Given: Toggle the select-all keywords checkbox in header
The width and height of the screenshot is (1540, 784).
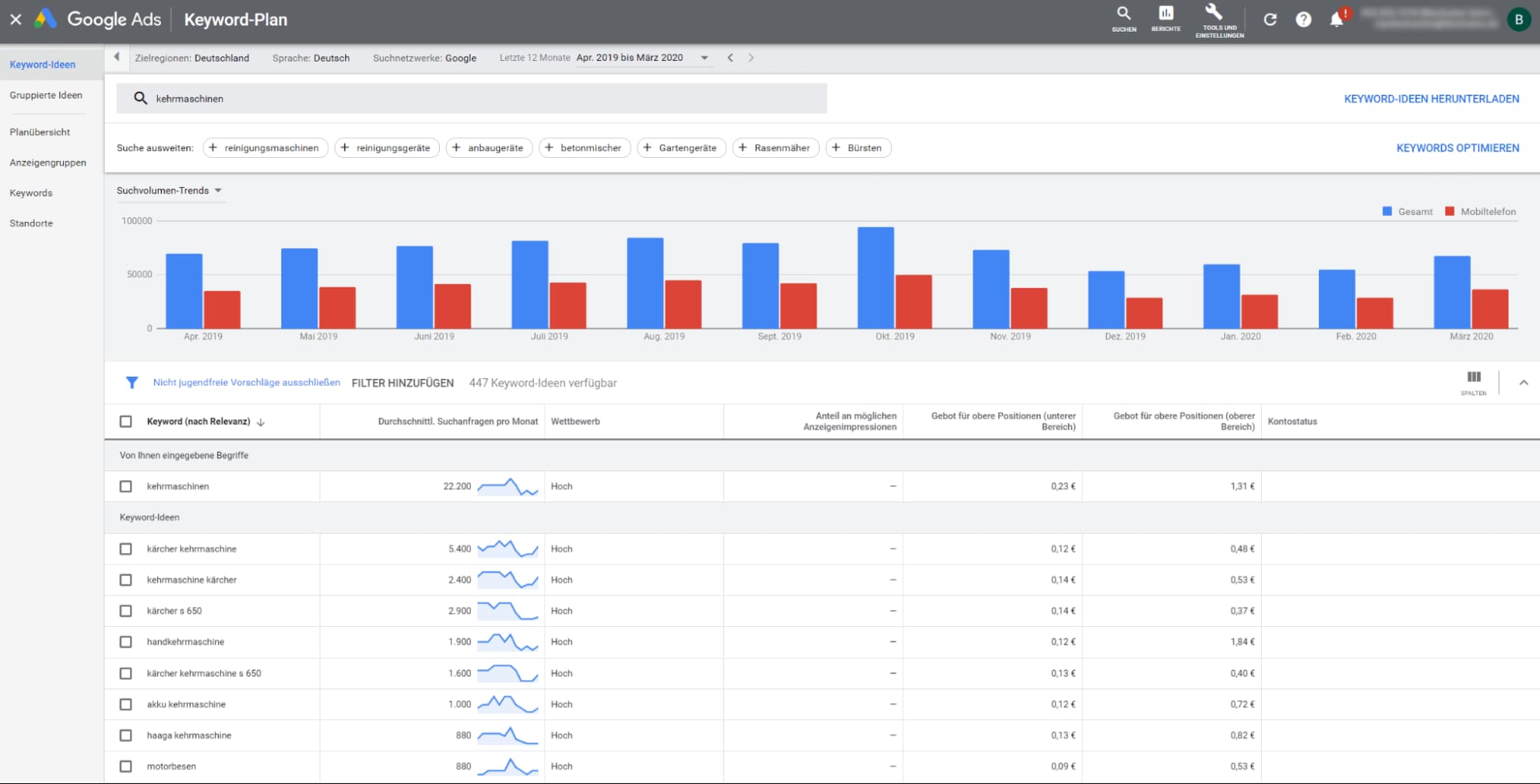Looking at the screenshot, I should point(126,421).
